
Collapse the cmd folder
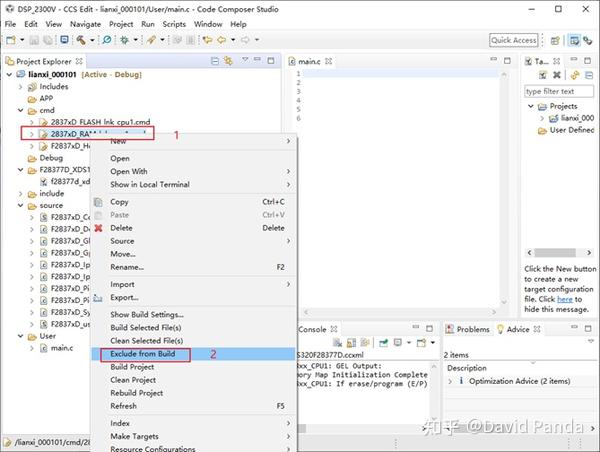point(19,110)
